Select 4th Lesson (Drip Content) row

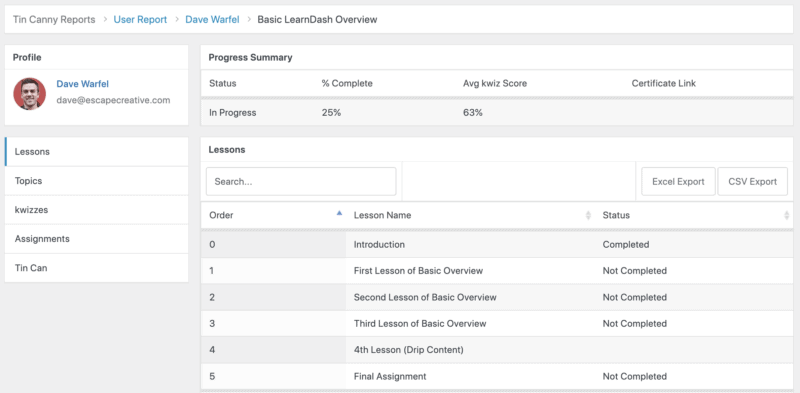[x=497, y=350]
